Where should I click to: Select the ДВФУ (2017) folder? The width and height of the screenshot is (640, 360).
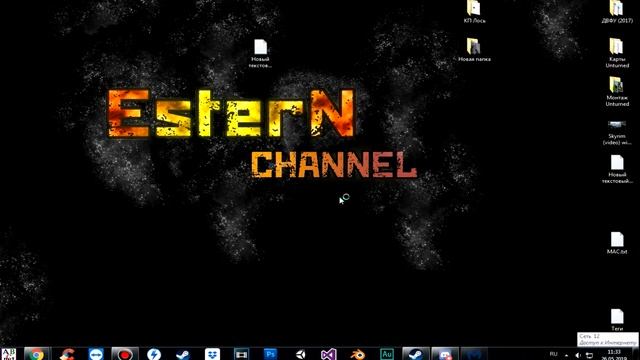coord(617,12)
